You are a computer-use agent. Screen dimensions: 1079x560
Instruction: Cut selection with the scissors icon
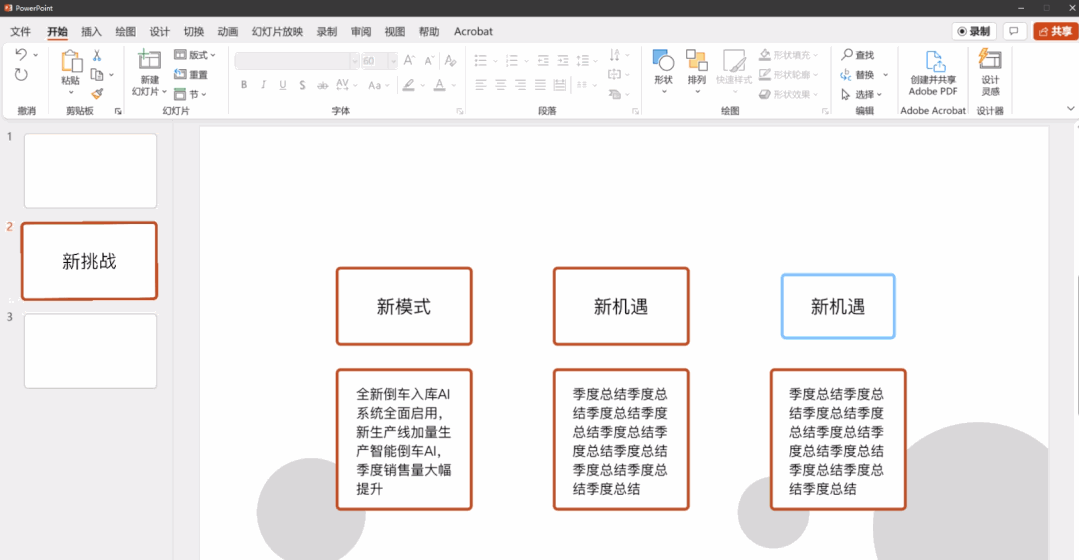point(97,55)
